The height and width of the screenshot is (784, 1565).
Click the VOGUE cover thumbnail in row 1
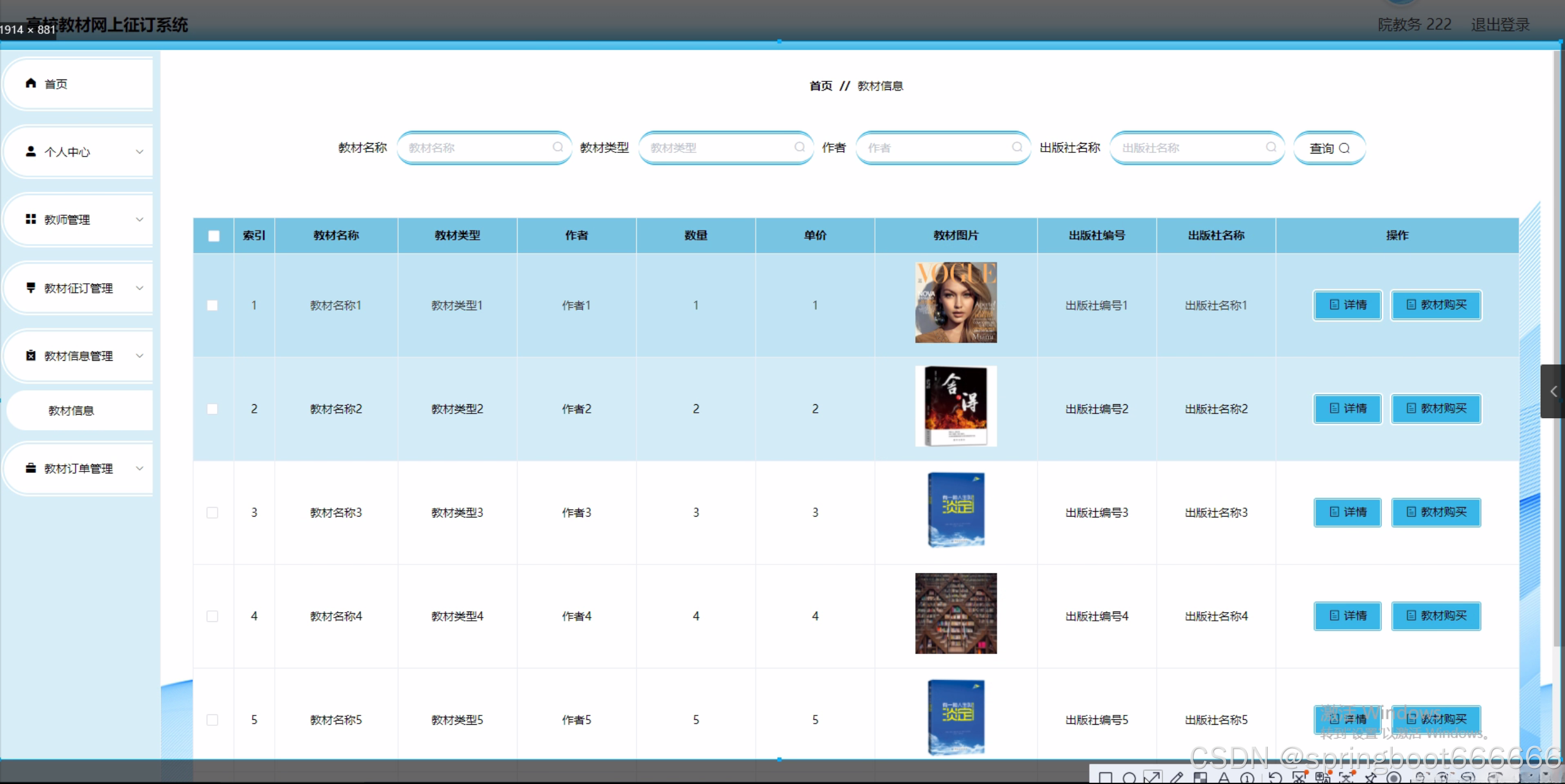956,303
